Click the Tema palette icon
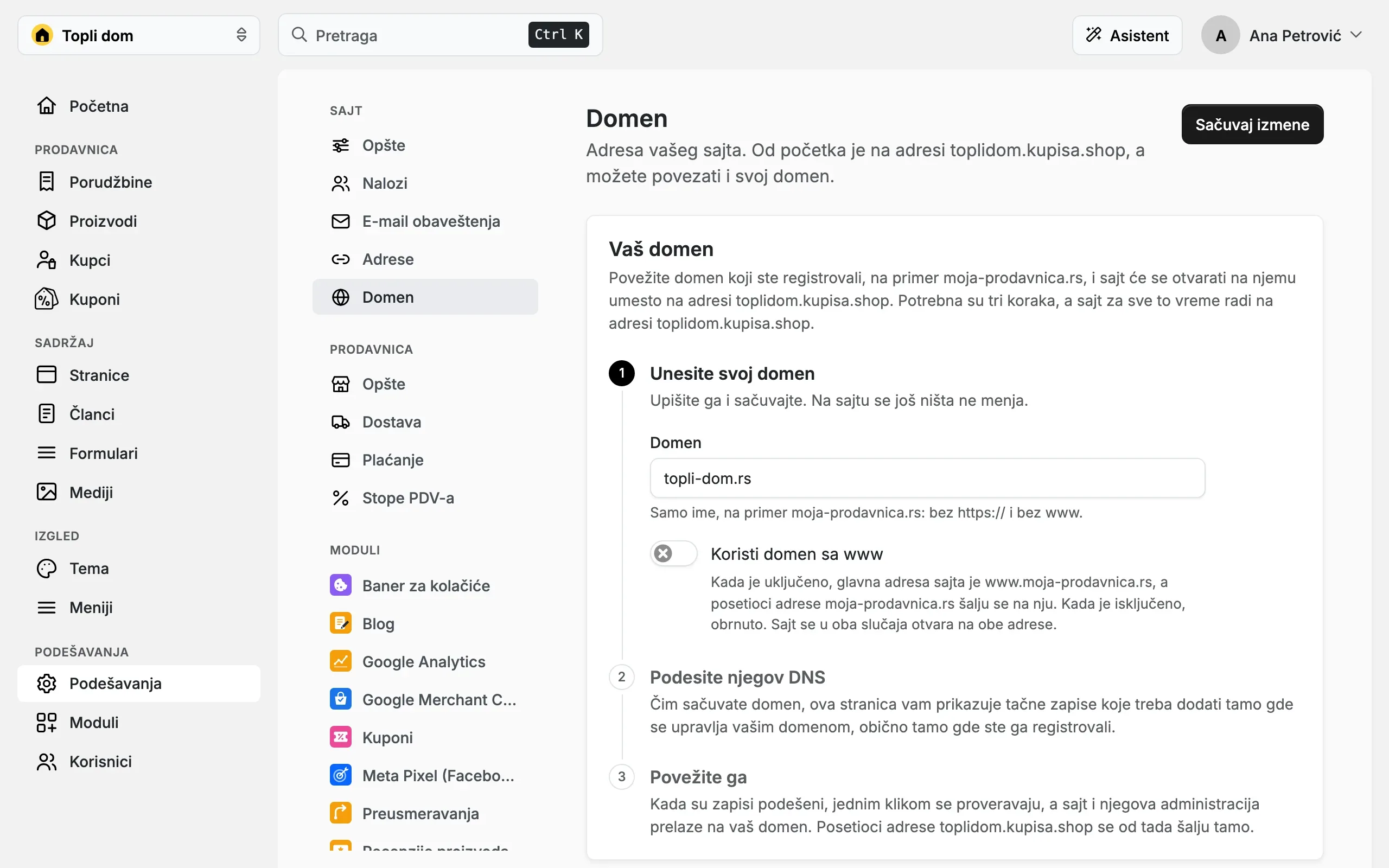Screen dimensions: 1389x868 (47, 568)
